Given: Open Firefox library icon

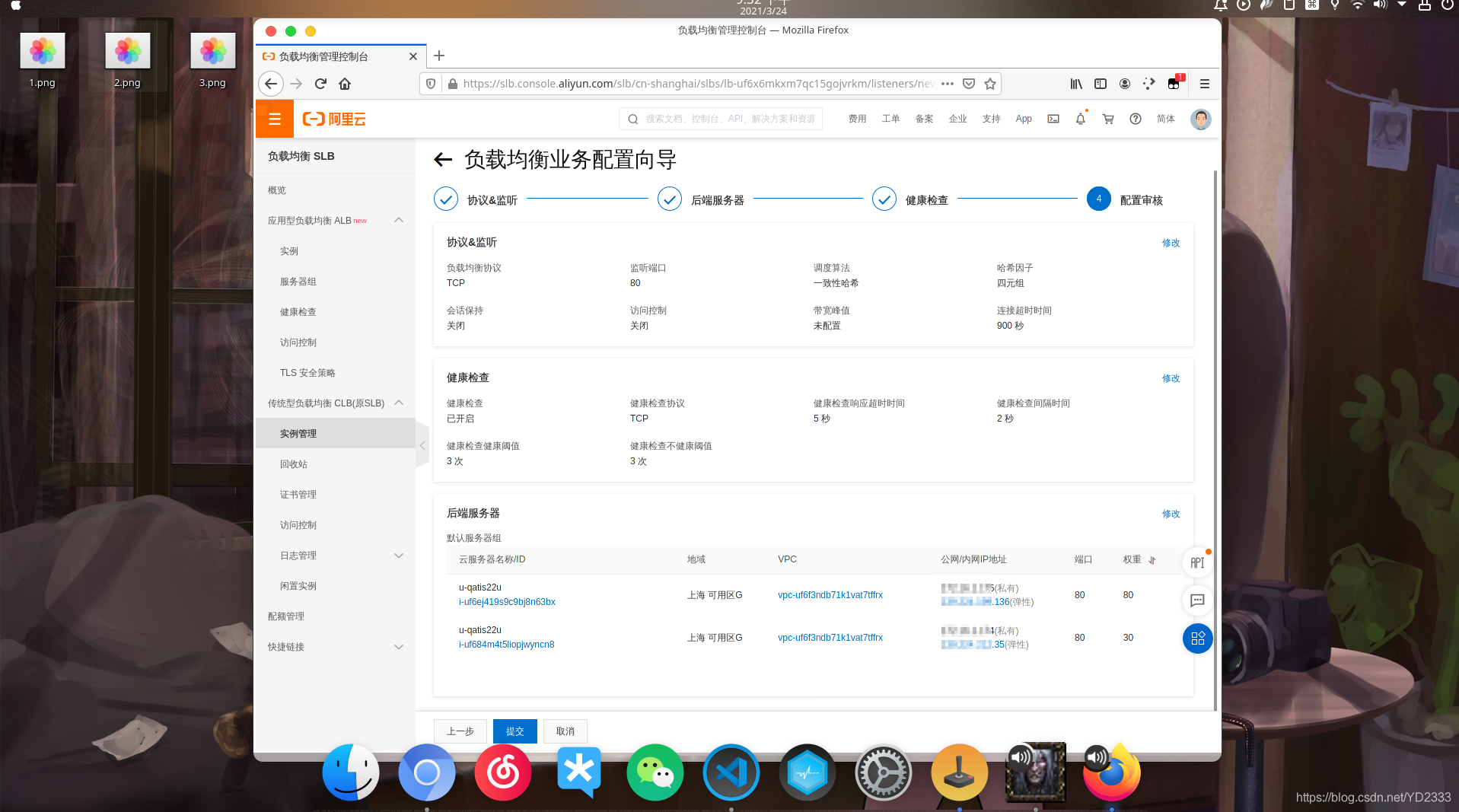Looking at the screenshot, I should [x=1076, y=84].
